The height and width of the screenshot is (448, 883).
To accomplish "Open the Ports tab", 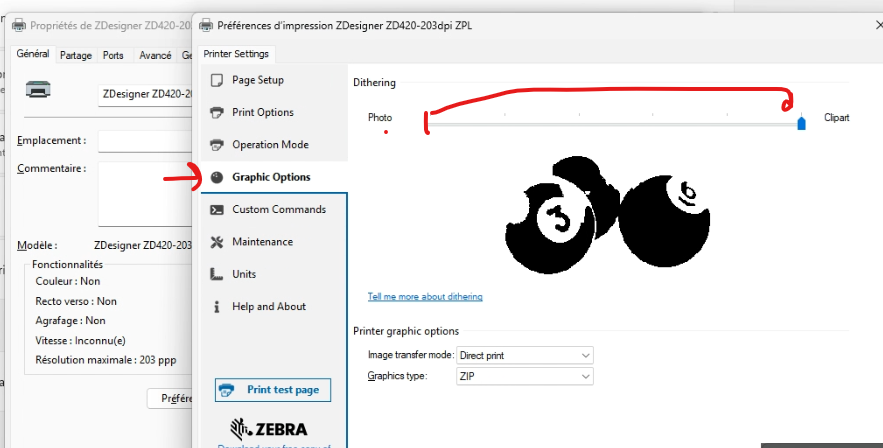I will click(x=113, y=56).
